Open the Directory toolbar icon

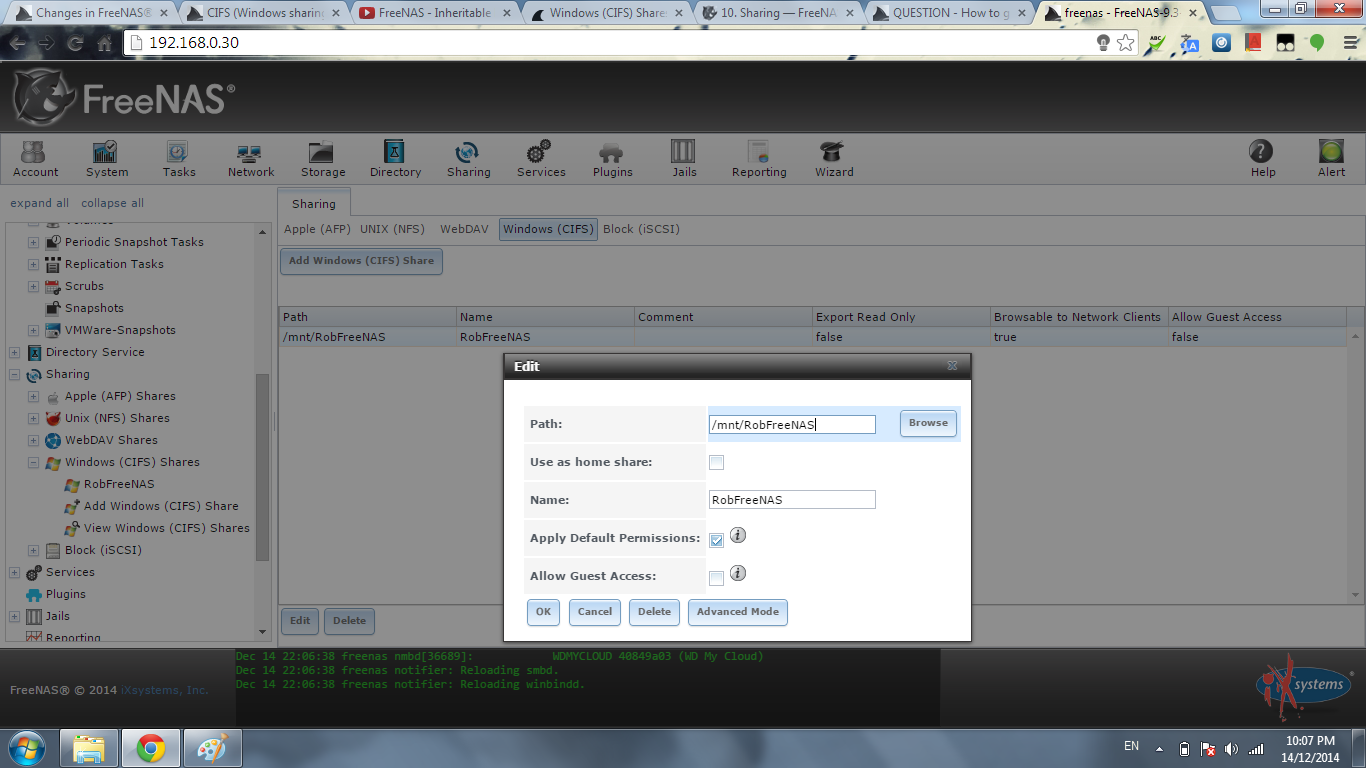(395, 158)
